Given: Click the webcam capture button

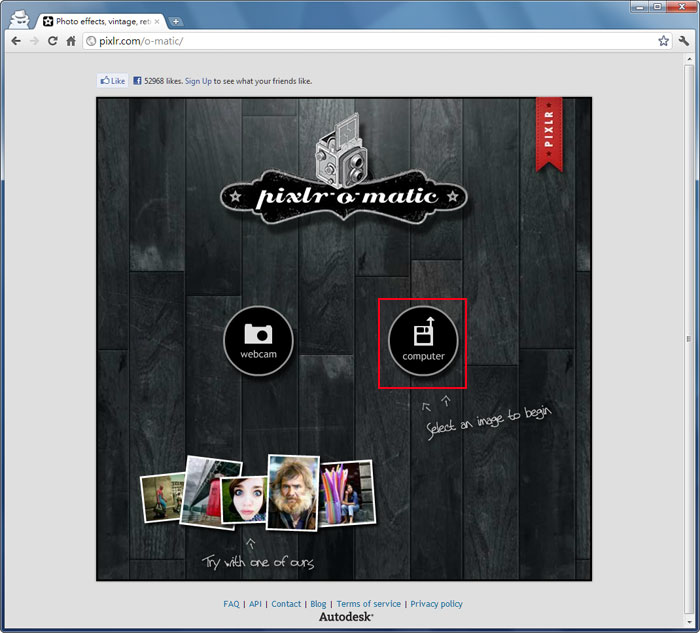Looking at the screenshot, I should pos(258,341).
